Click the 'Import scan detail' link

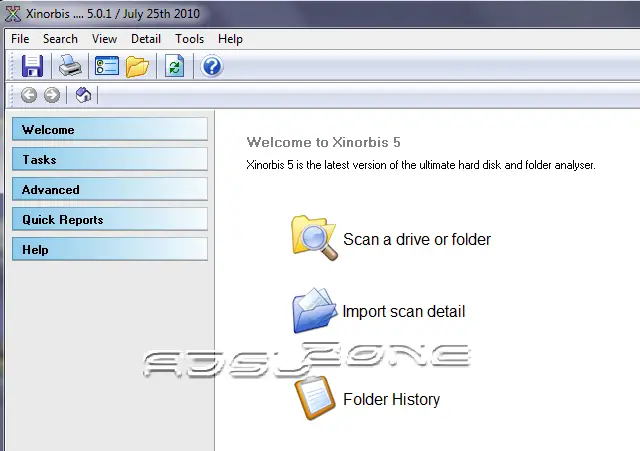coord(404,311)
